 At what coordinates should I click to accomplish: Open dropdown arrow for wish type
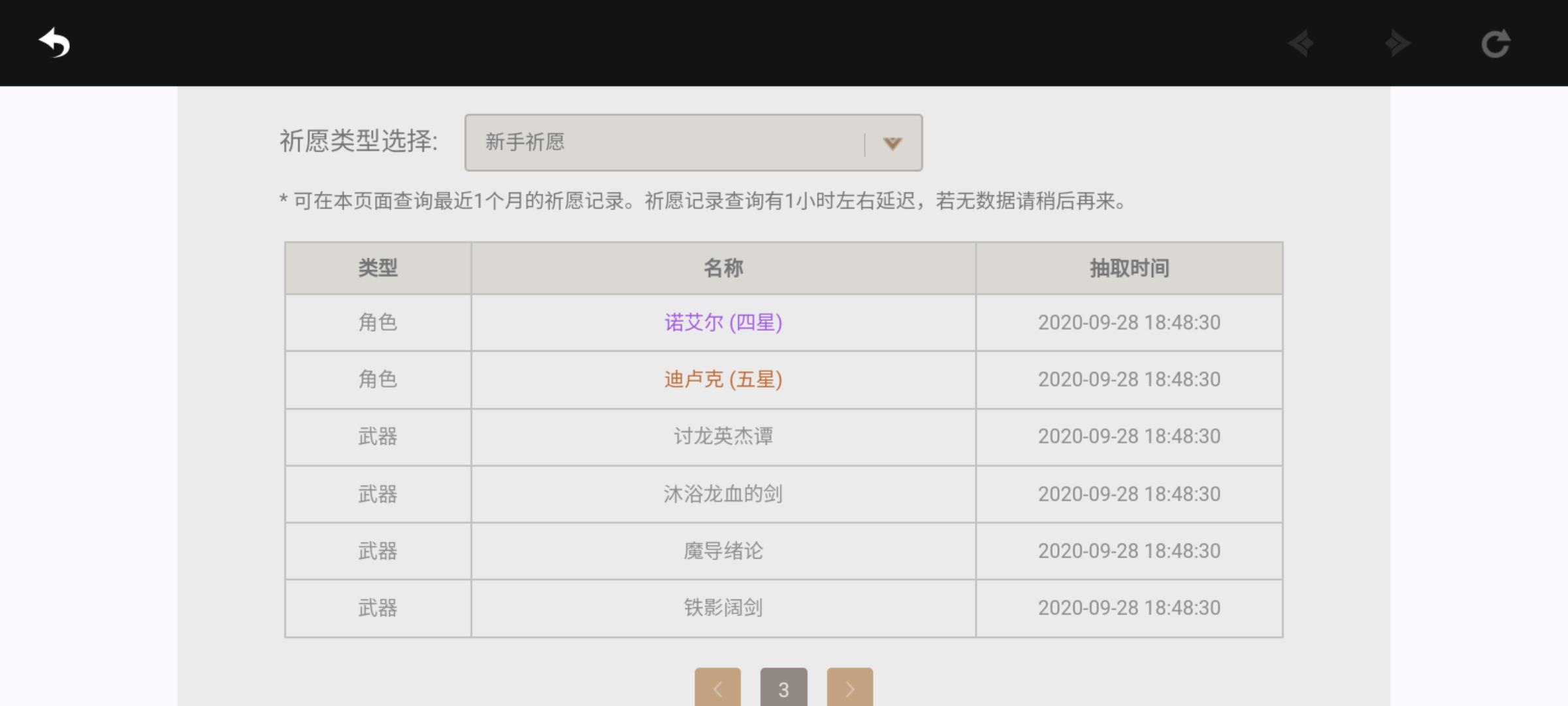pyautogui.click(x=892, y=143)
